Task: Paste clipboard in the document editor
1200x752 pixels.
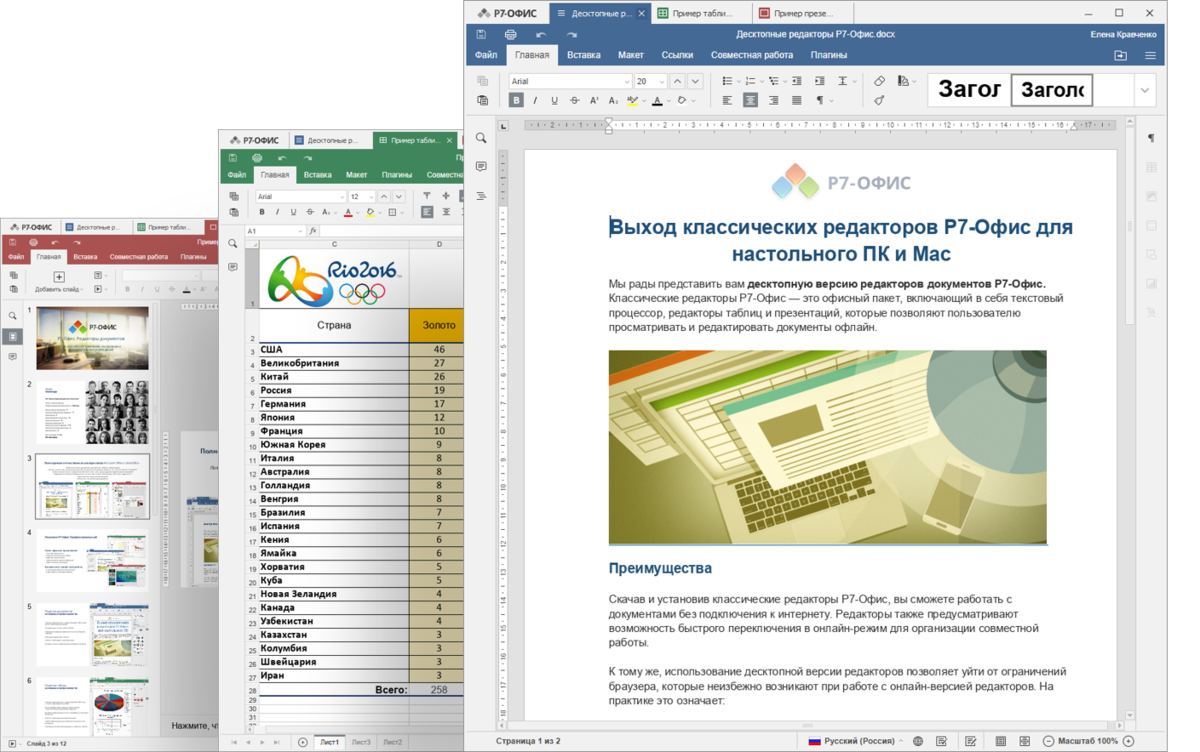Action: [482, 100]
